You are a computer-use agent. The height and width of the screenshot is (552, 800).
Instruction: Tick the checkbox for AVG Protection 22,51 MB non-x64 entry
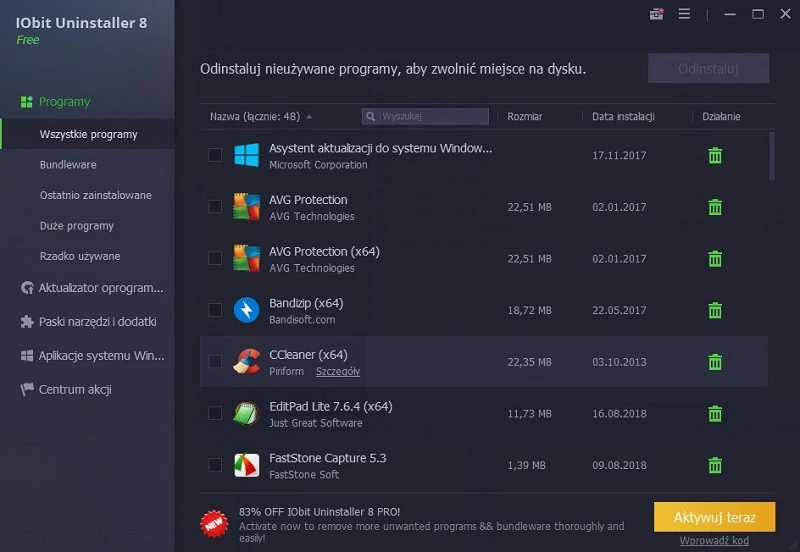click(x=215, y=206)
